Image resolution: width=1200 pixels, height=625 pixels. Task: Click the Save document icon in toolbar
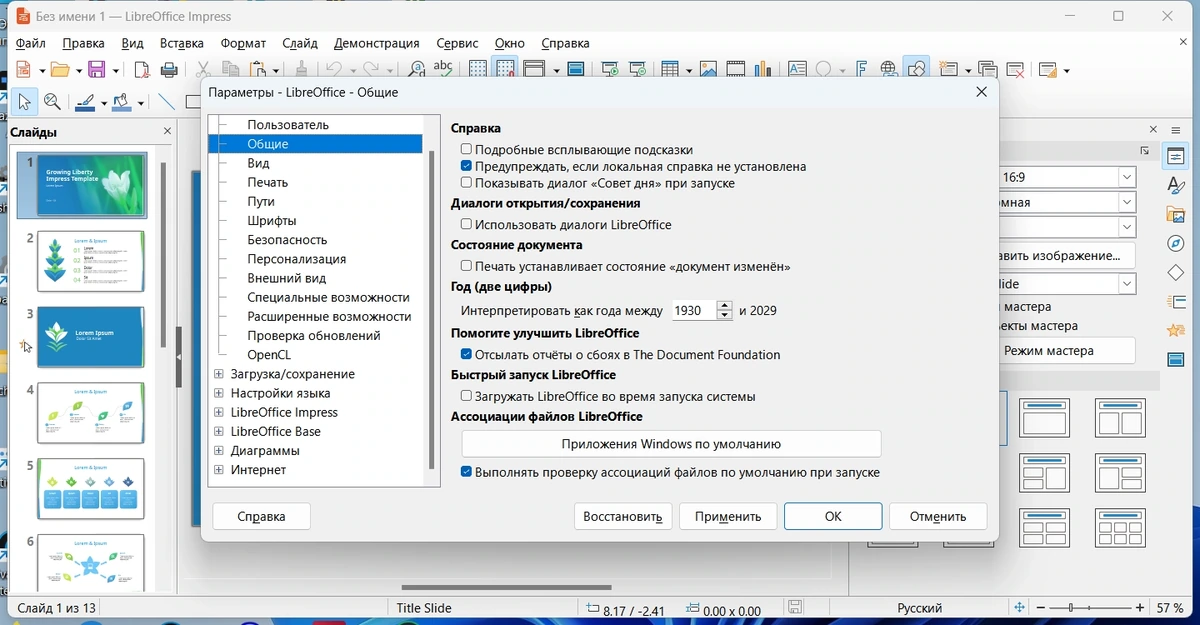click(98, 69)
